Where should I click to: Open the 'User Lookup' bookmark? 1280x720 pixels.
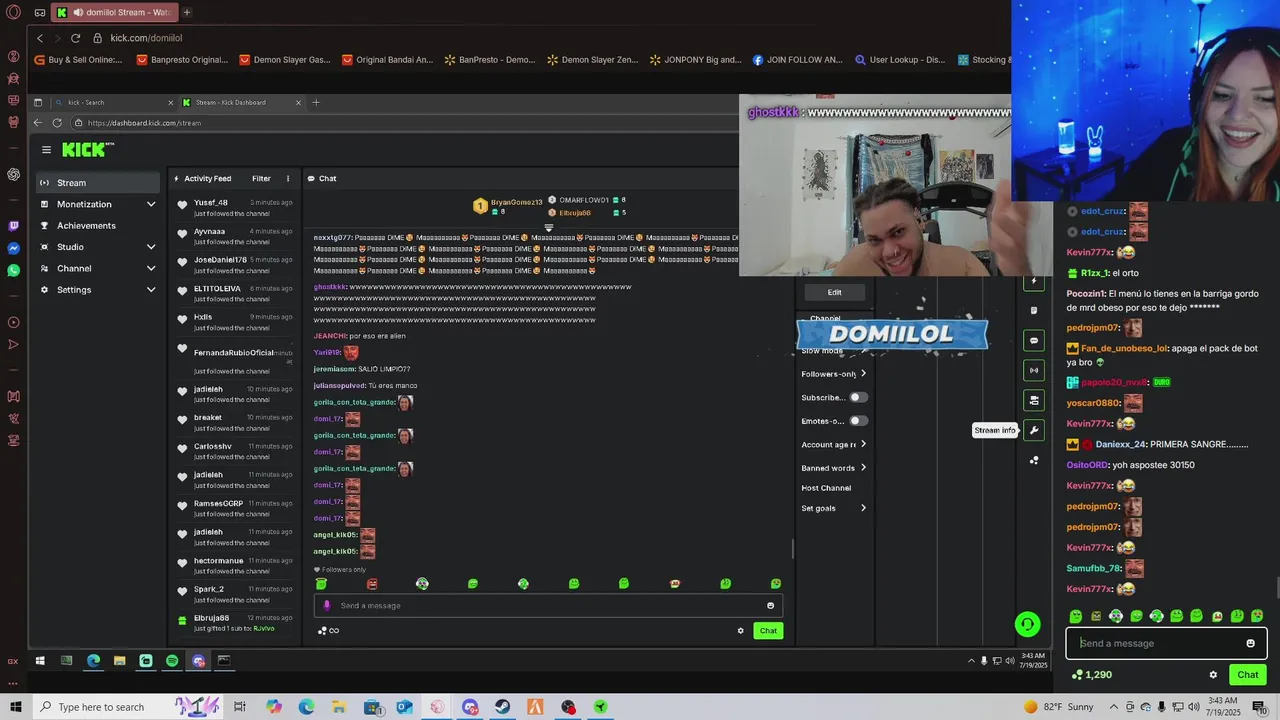click(x=900, y=60)
